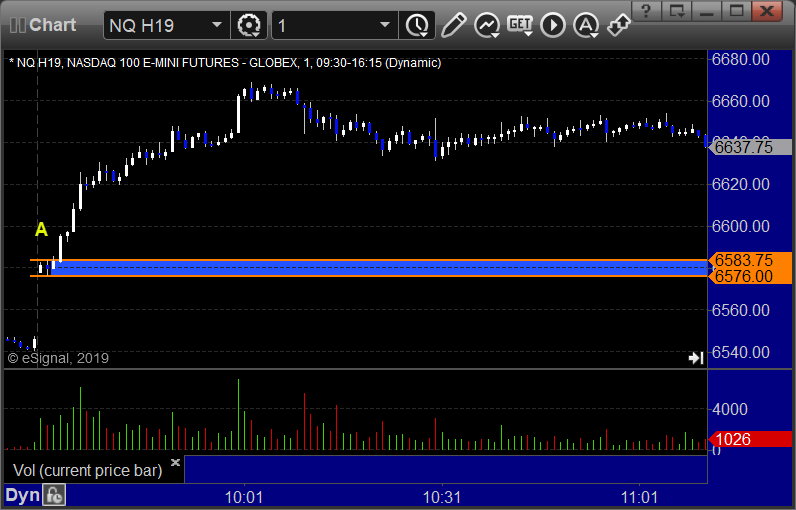Click the 4000 volume axis label

pos(730,409)
